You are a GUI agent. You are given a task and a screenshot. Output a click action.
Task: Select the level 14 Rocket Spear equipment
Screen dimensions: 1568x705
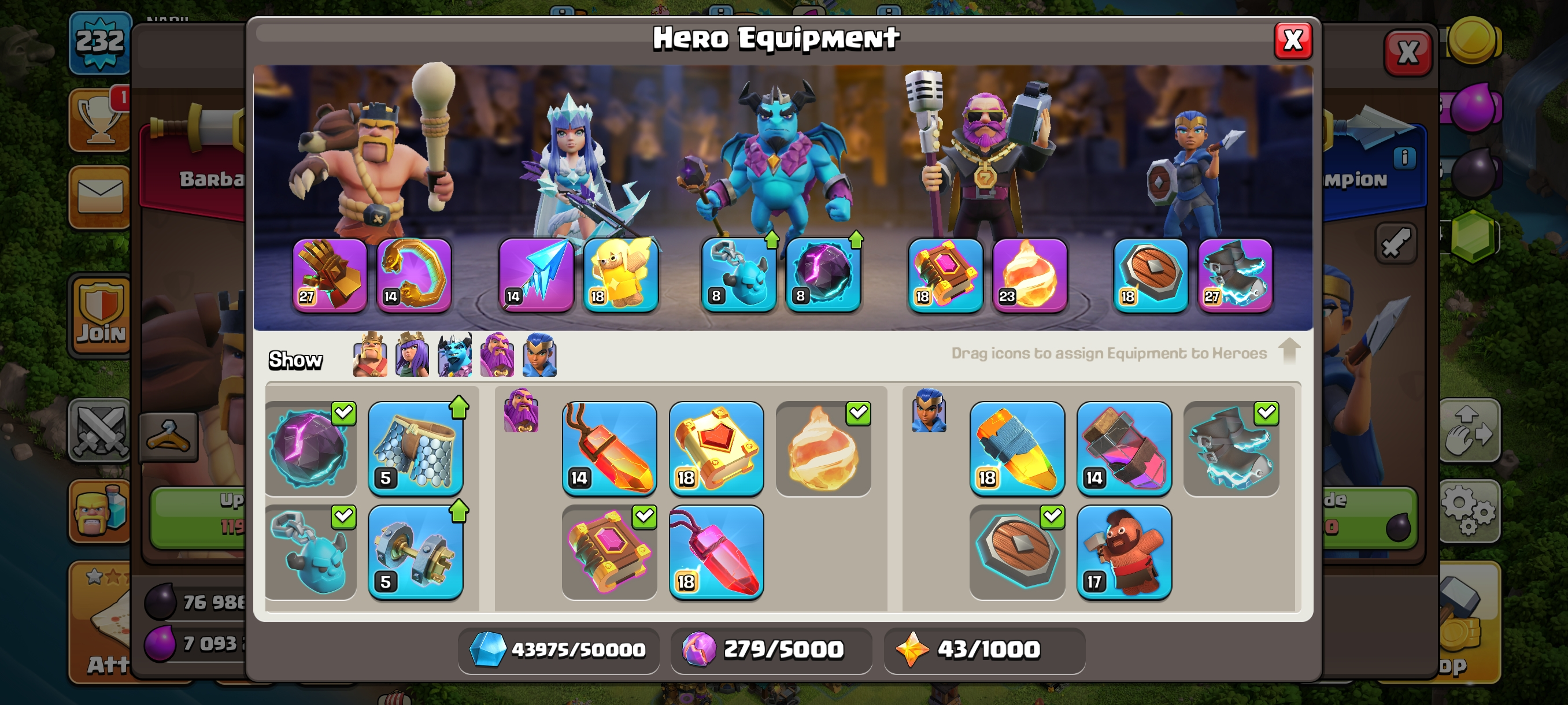tap(1123, 448)
